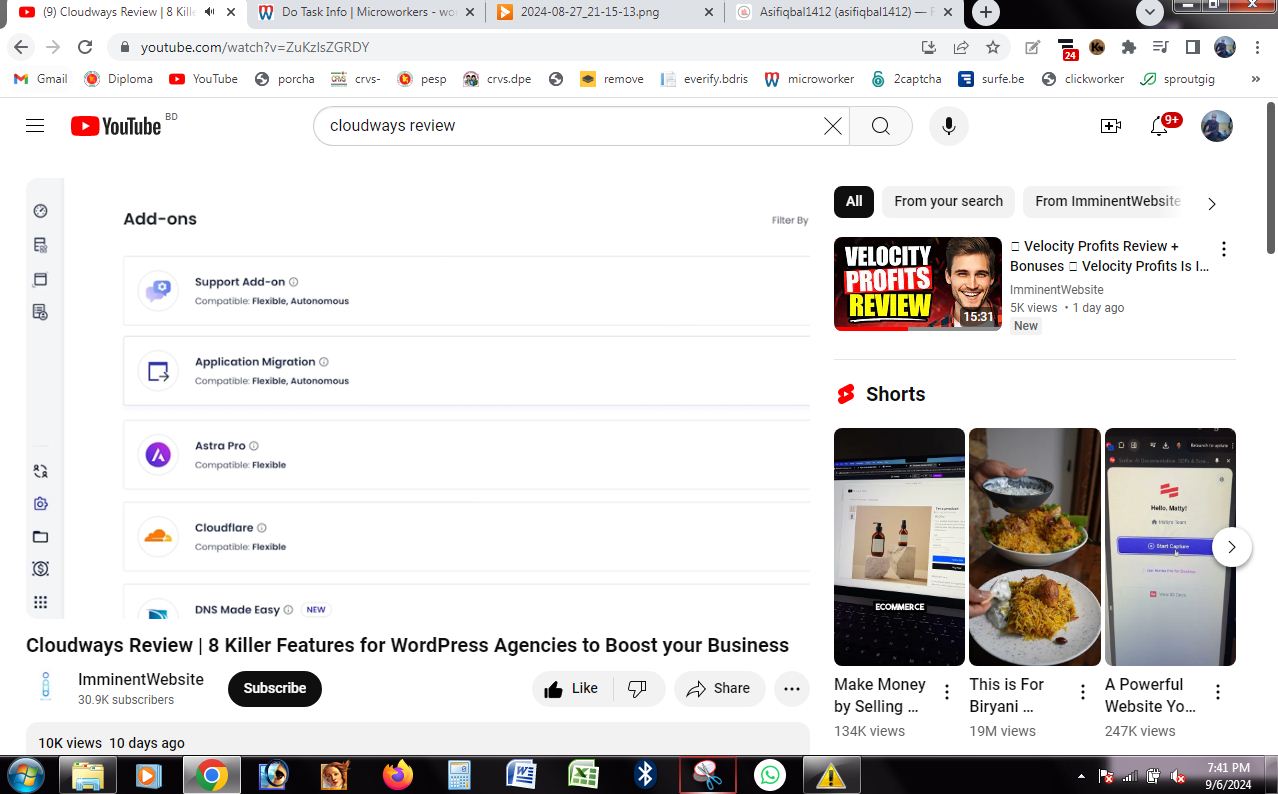Share the video using Share button
The width and height of the screenshot is (1278, 794).
point(720,688)
